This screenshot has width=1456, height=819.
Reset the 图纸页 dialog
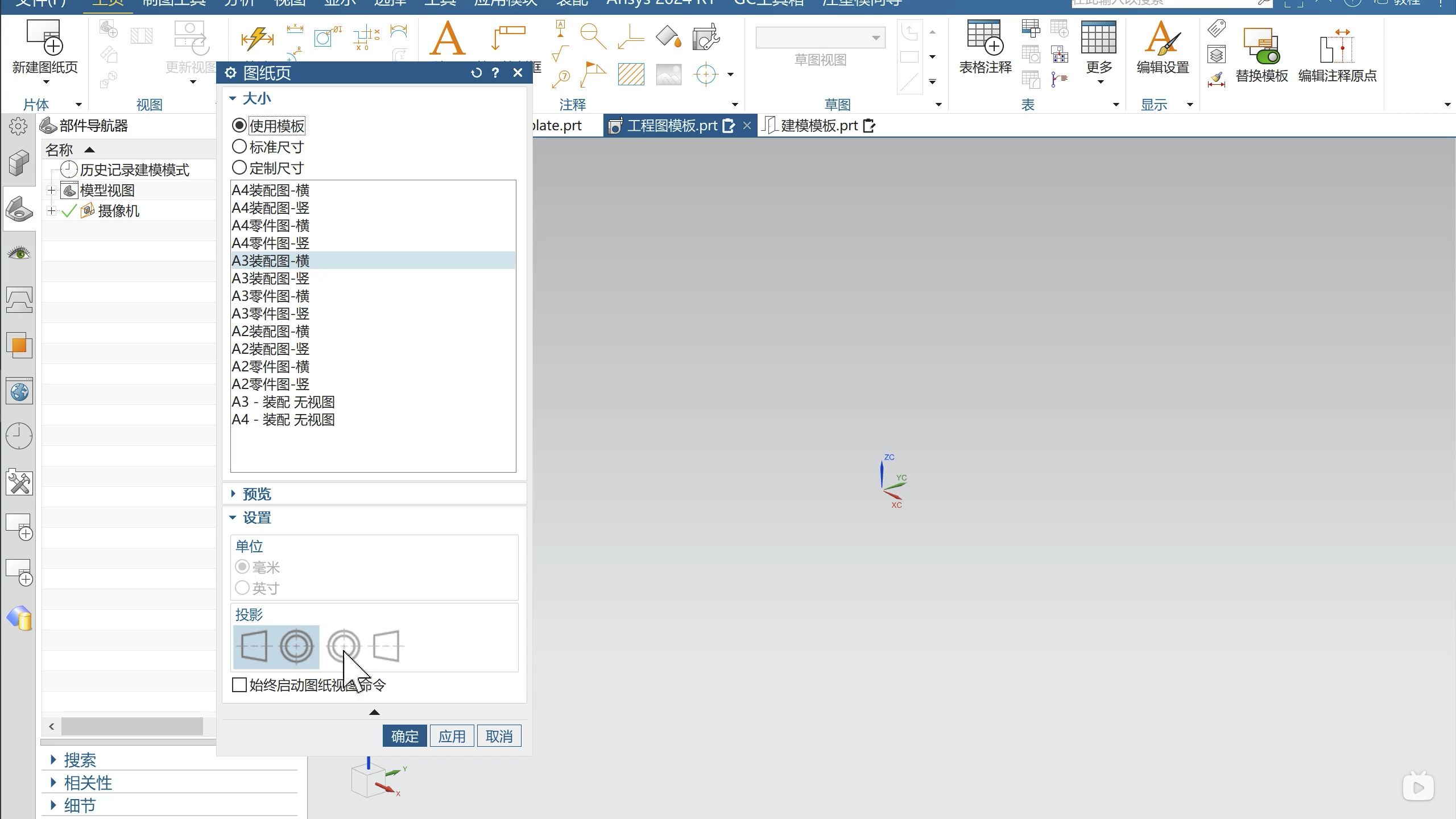coord(476,73)
